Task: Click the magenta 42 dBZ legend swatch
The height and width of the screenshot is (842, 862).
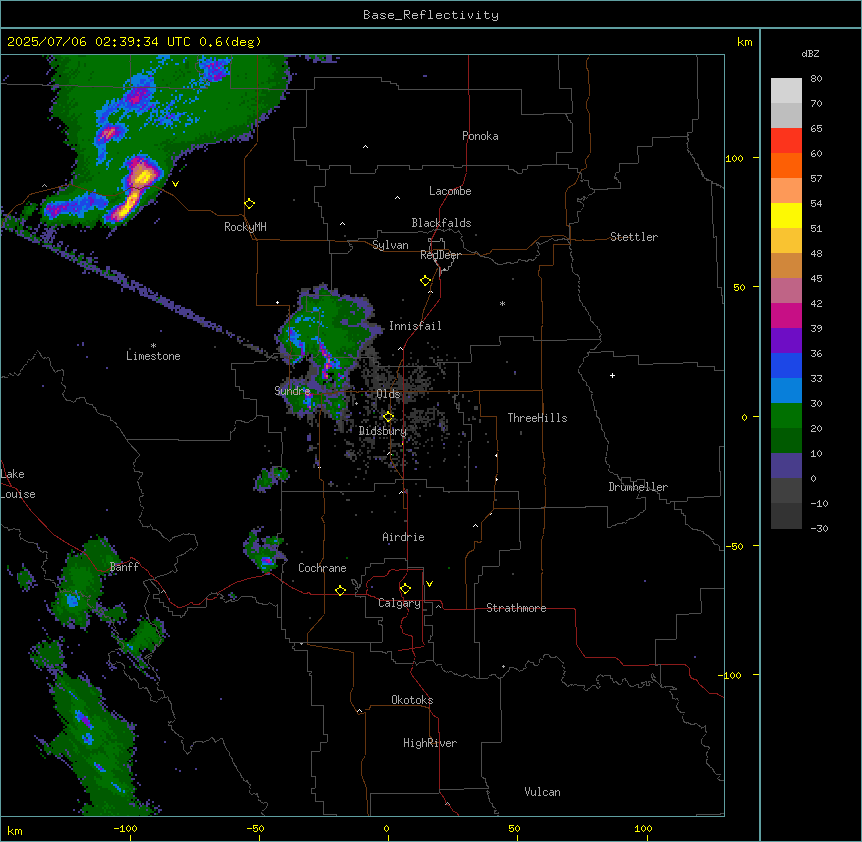Action: coord(786,315)
